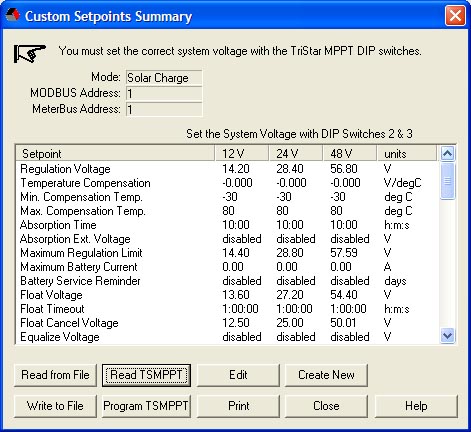471x432 pixels.
Task: Click the 25.00 float cancel value
Action: [x=290, y=323]
